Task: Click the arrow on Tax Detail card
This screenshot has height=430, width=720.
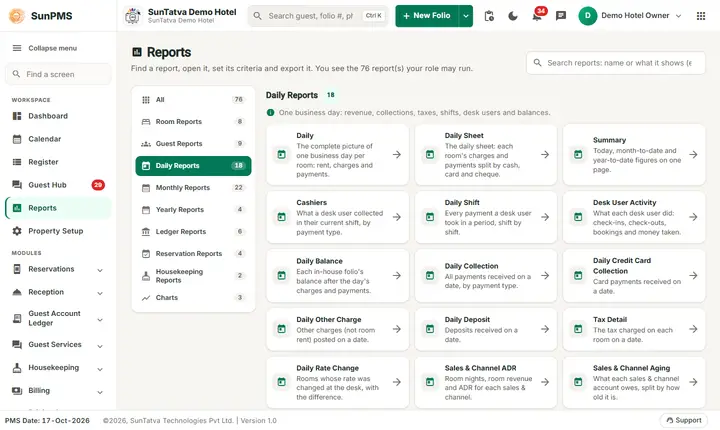Action: (693, 329)
